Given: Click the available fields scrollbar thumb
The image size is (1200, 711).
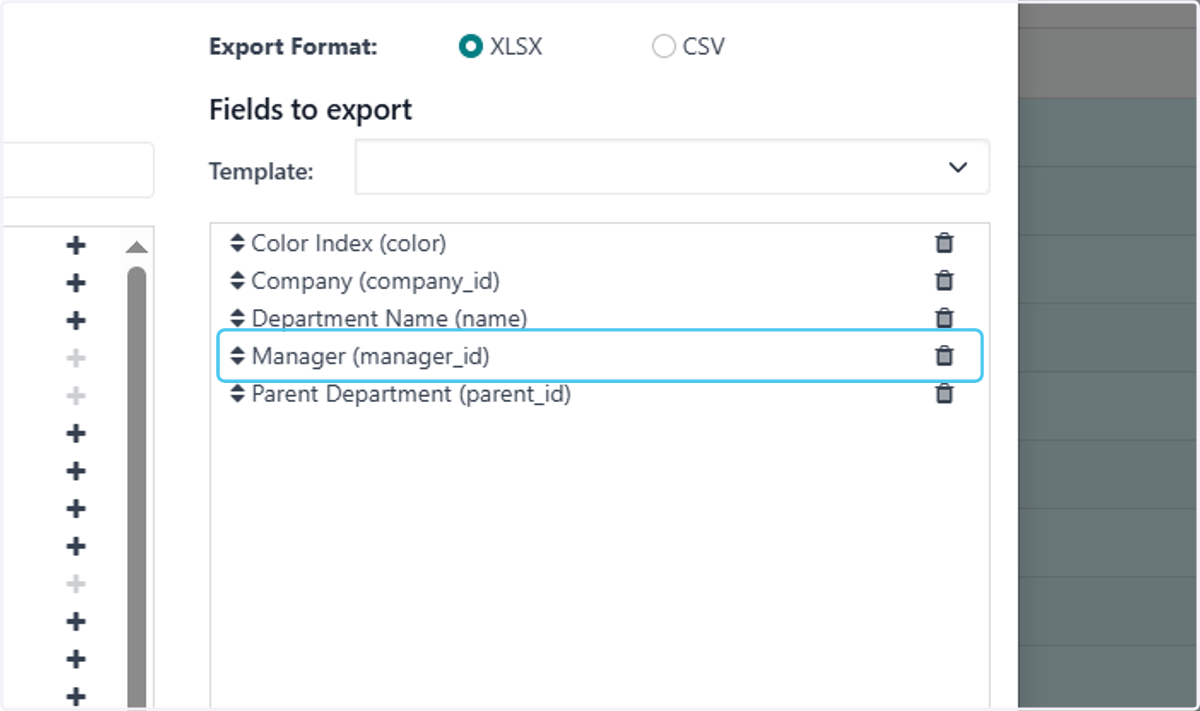Looking at the screenshot, I should click(x=137, y=488).
